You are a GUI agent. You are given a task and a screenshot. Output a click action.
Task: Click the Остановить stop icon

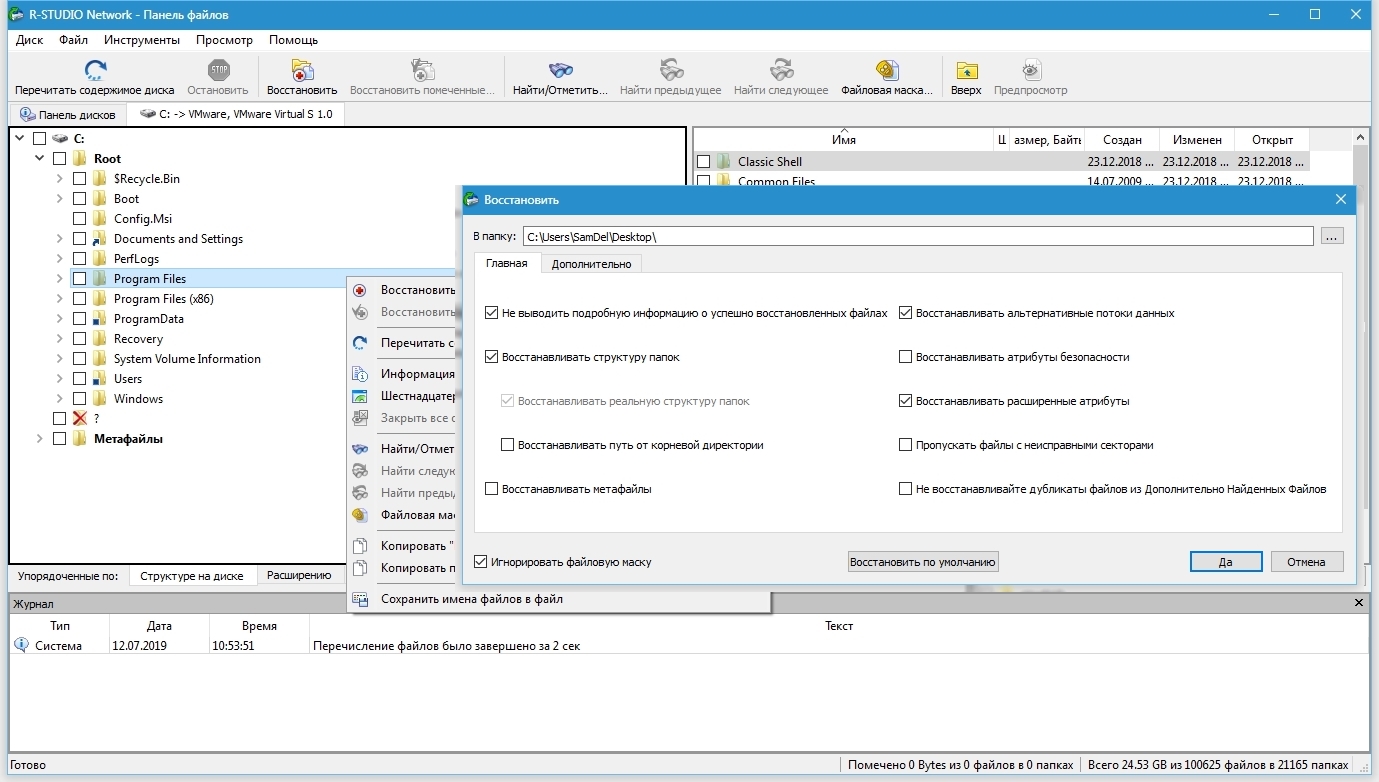click(x=218, y=70)
